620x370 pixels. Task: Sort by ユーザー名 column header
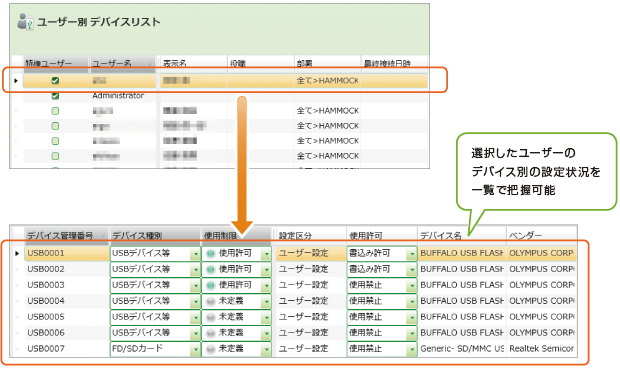[123, 63]
